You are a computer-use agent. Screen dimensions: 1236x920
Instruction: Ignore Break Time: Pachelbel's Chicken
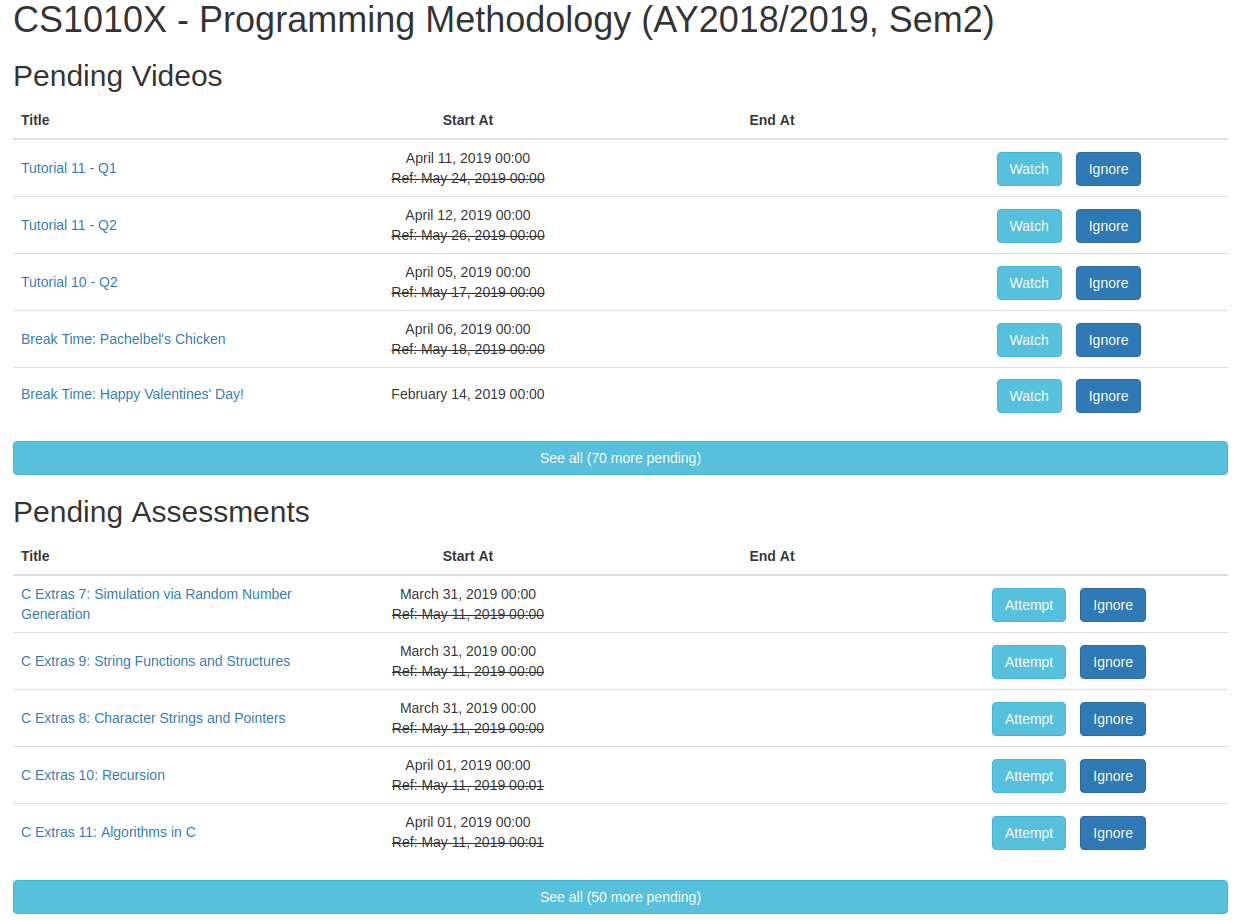[x=1108, y=339]
